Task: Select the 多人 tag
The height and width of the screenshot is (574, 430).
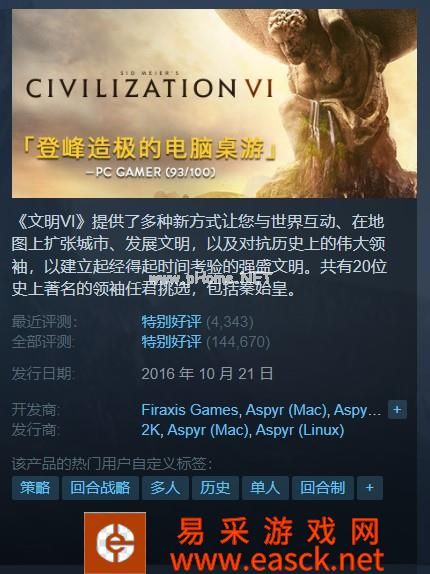Action: pos(165,488)
